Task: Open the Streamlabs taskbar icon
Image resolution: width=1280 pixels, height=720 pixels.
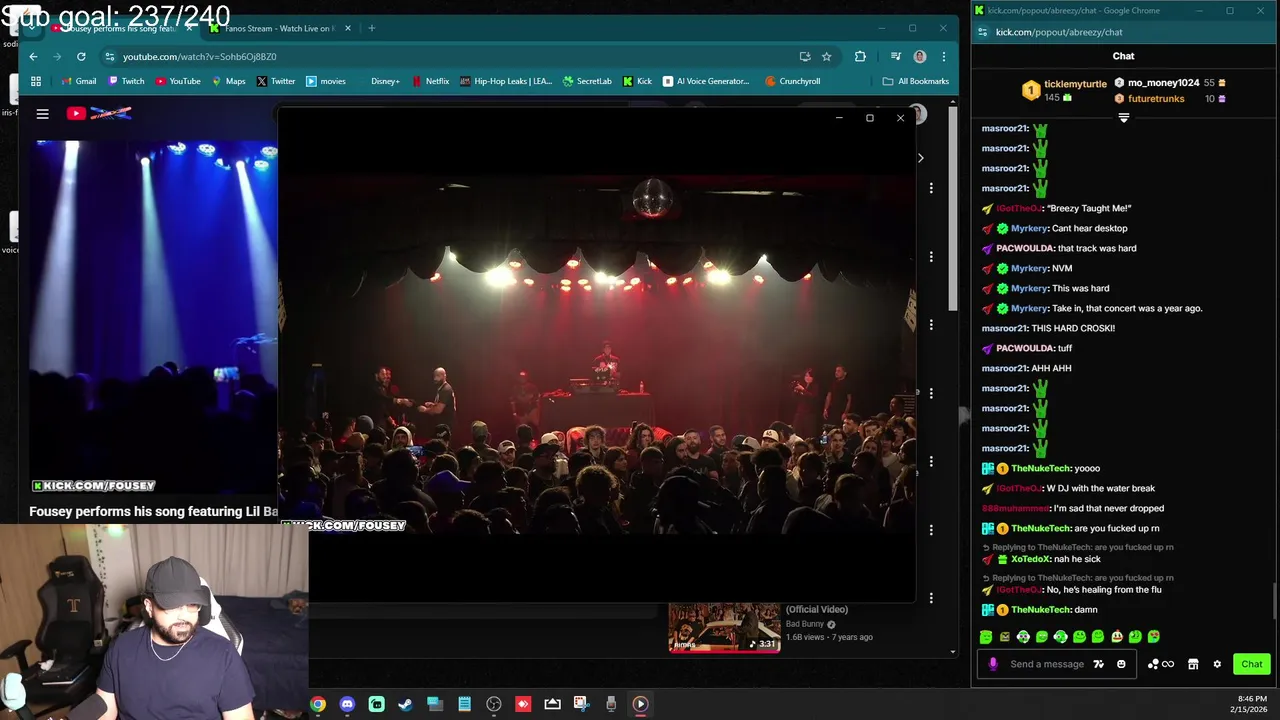Action: [376, 704]
